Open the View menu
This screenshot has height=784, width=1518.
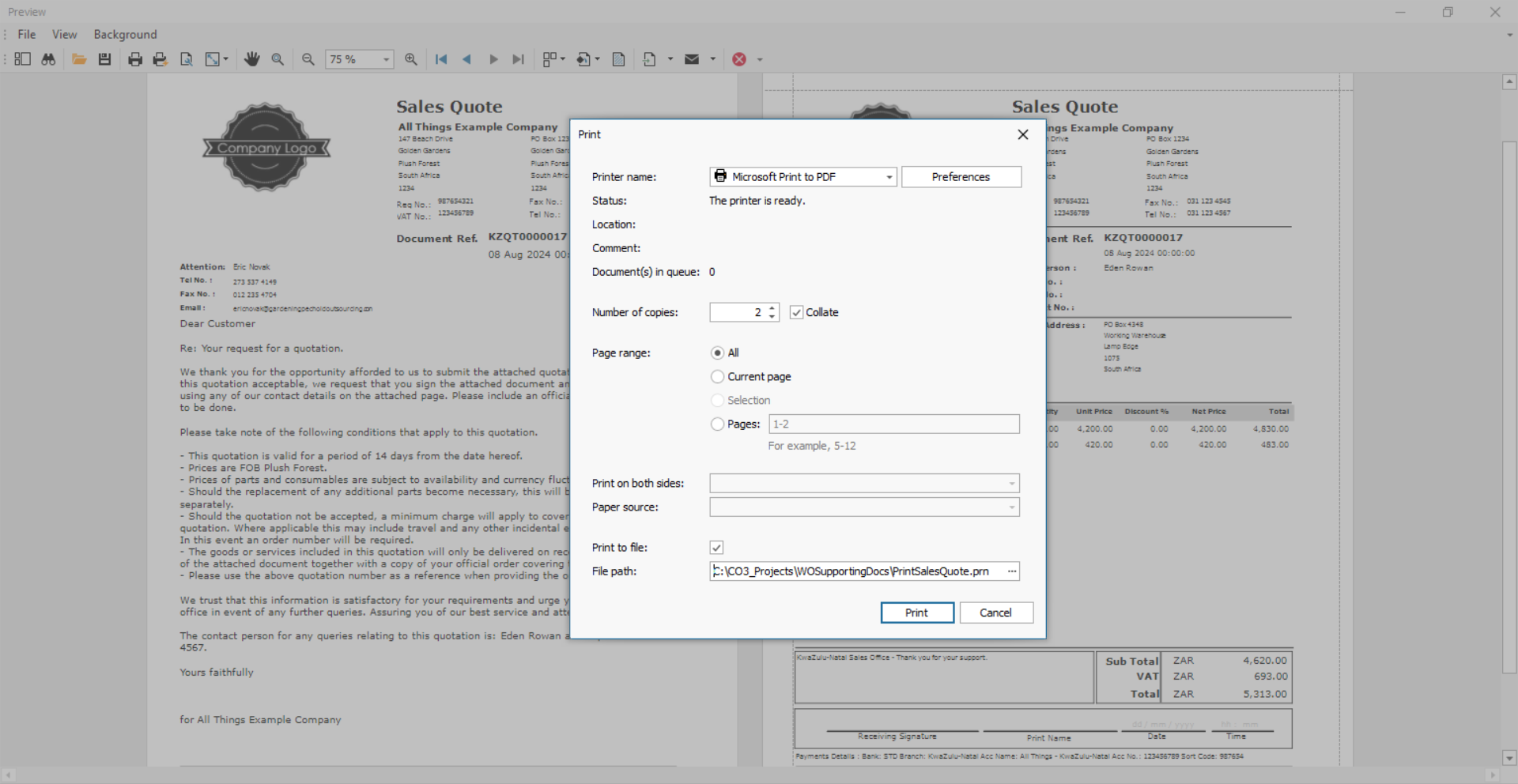click(64, 35)
